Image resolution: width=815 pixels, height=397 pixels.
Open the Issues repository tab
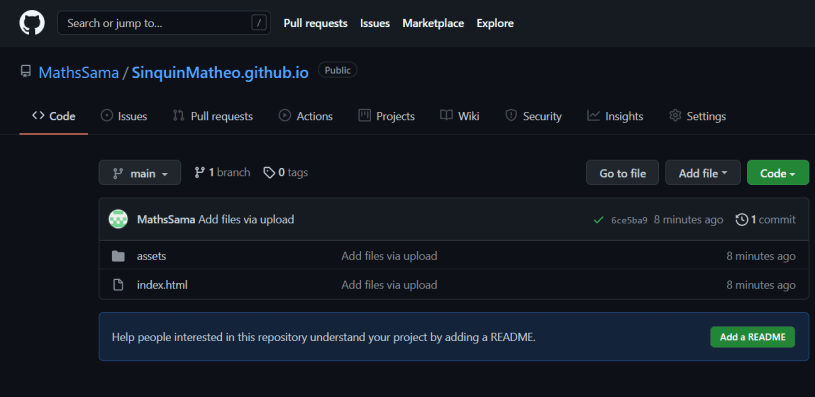click(x=124, y=116)
